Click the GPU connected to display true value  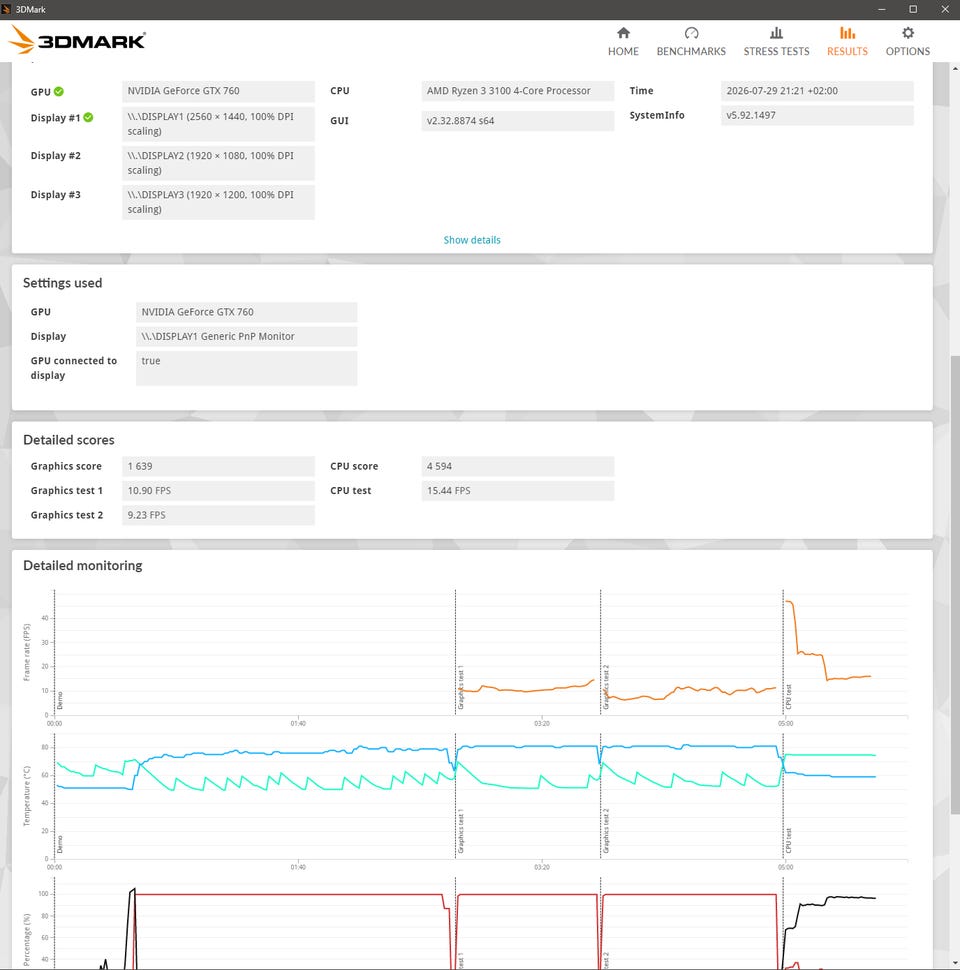246,368
